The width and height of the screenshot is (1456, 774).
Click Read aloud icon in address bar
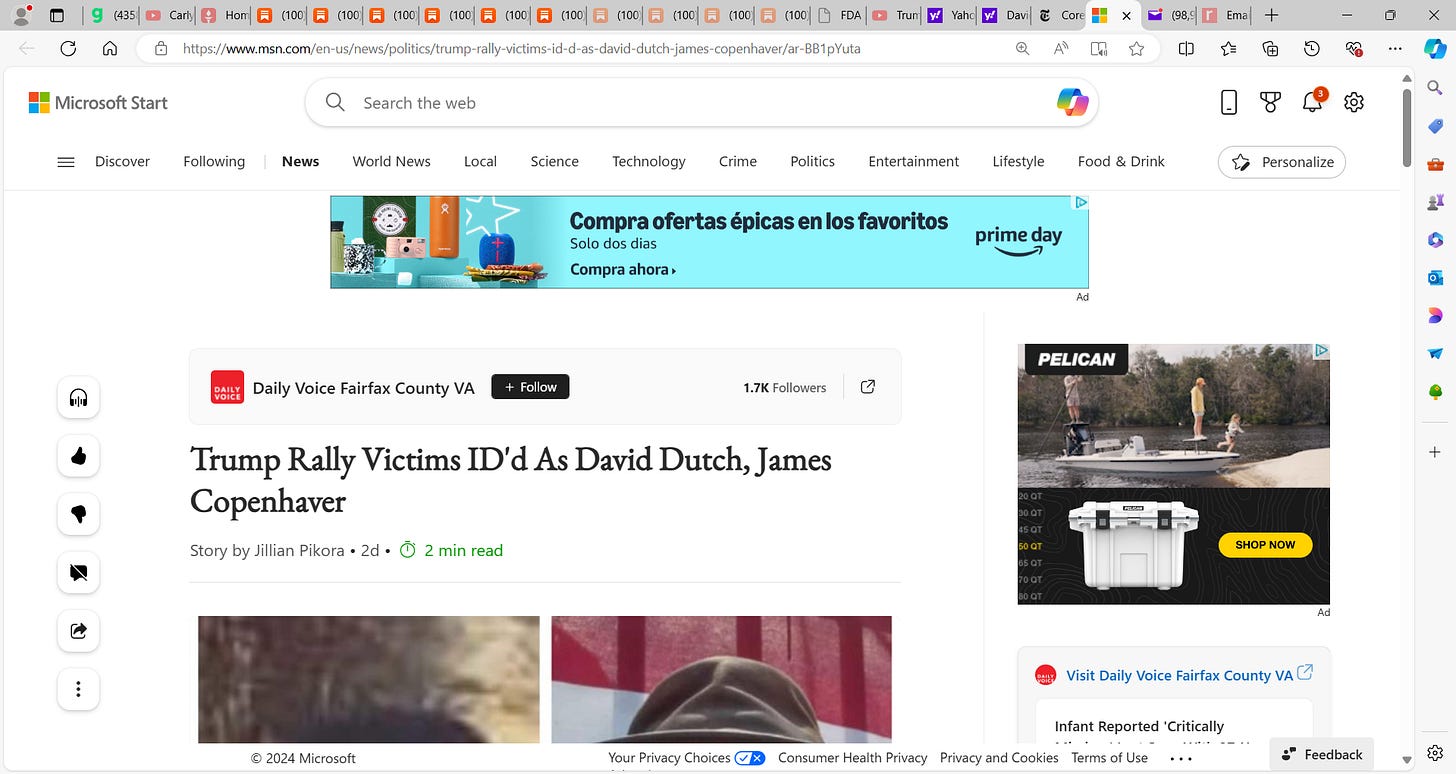[1060, 48]
